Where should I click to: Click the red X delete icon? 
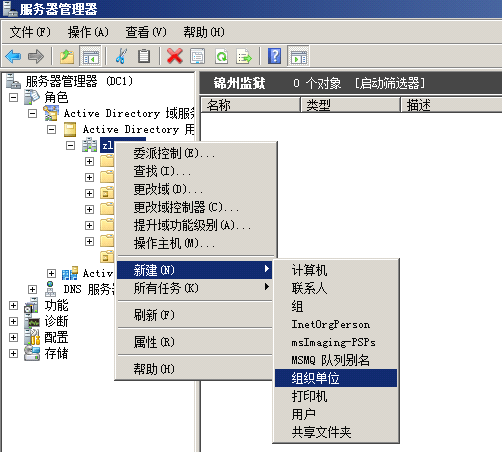175,56
